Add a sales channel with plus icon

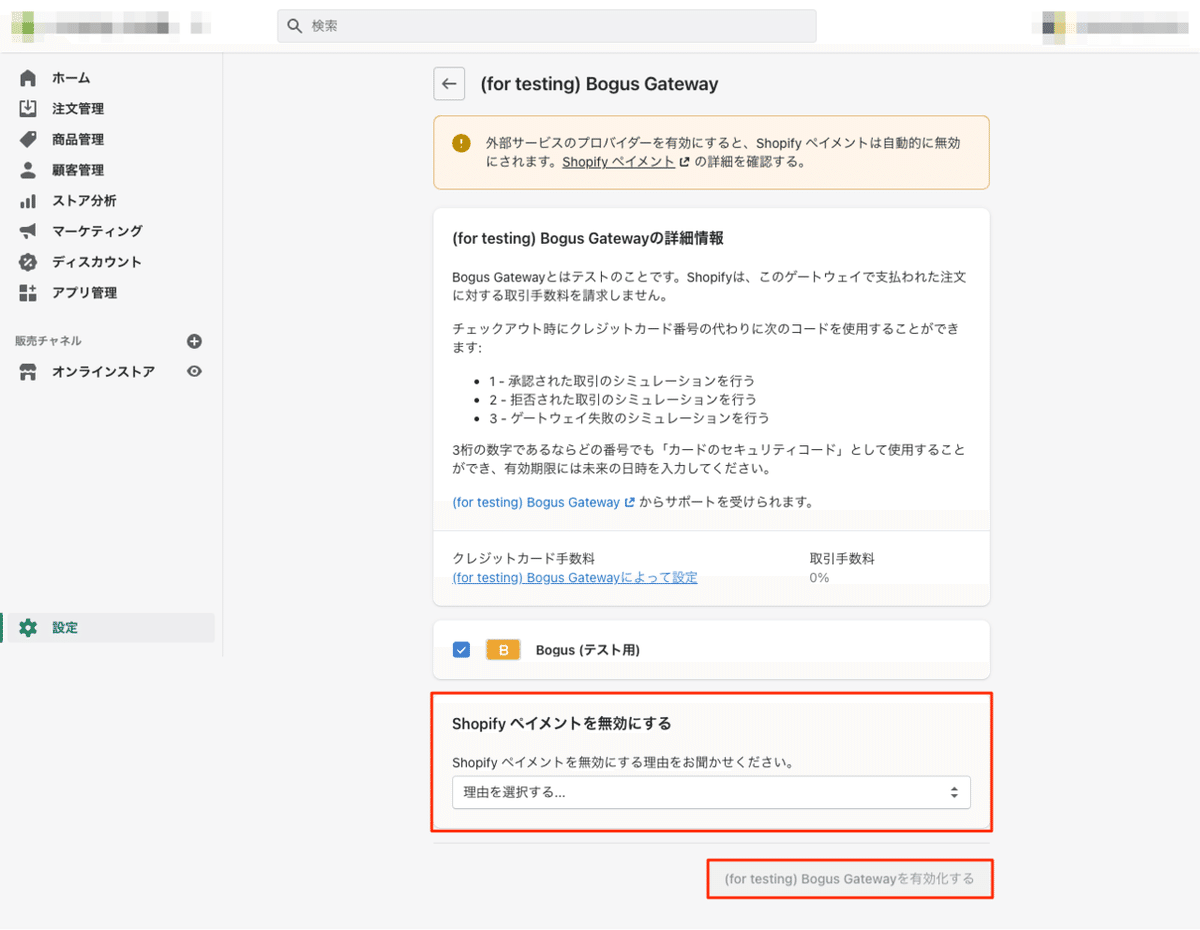[195, 341]
